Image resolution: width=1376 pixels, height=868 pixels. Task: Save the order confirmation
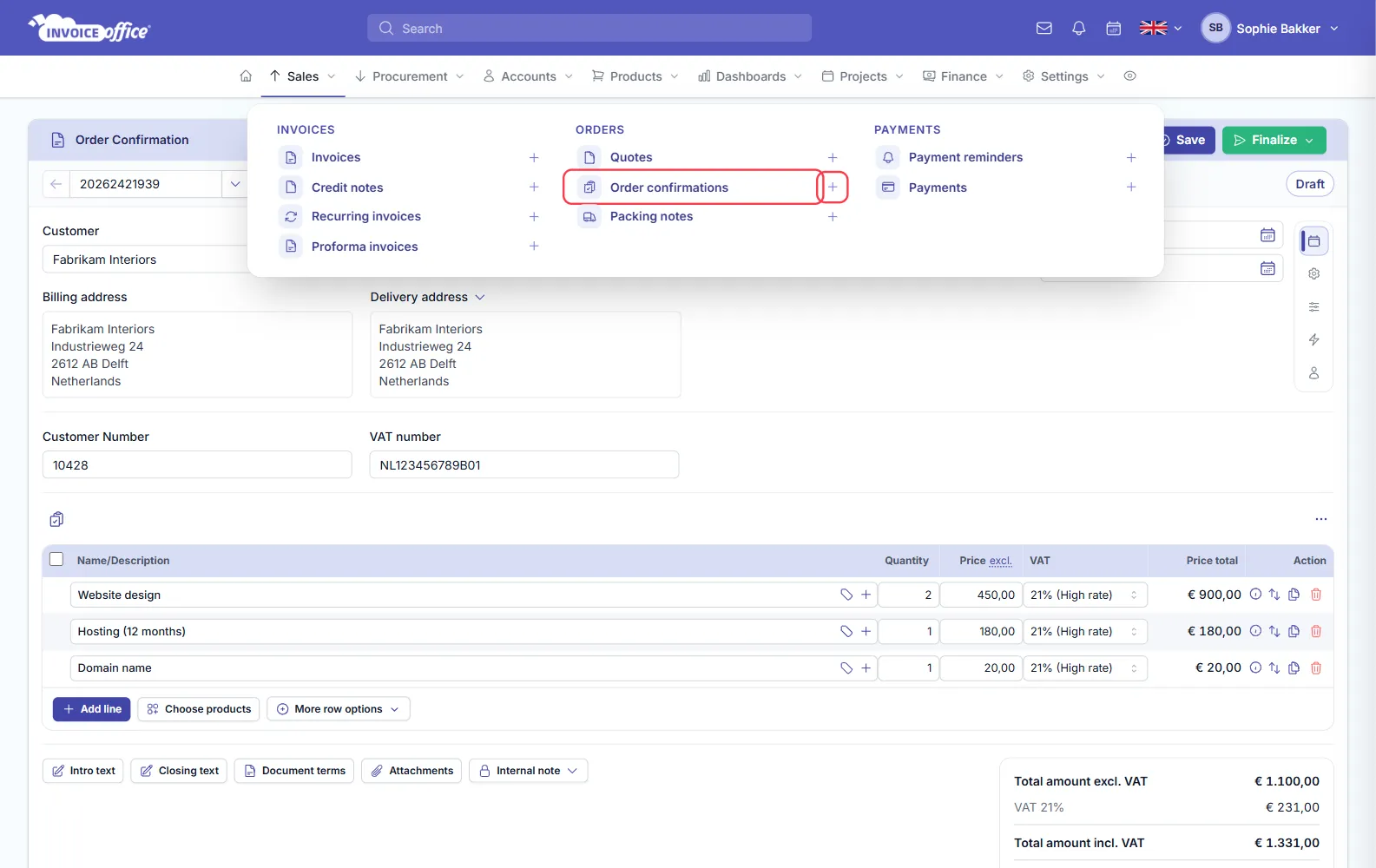pyautogui.click(x=1188, y=140)
